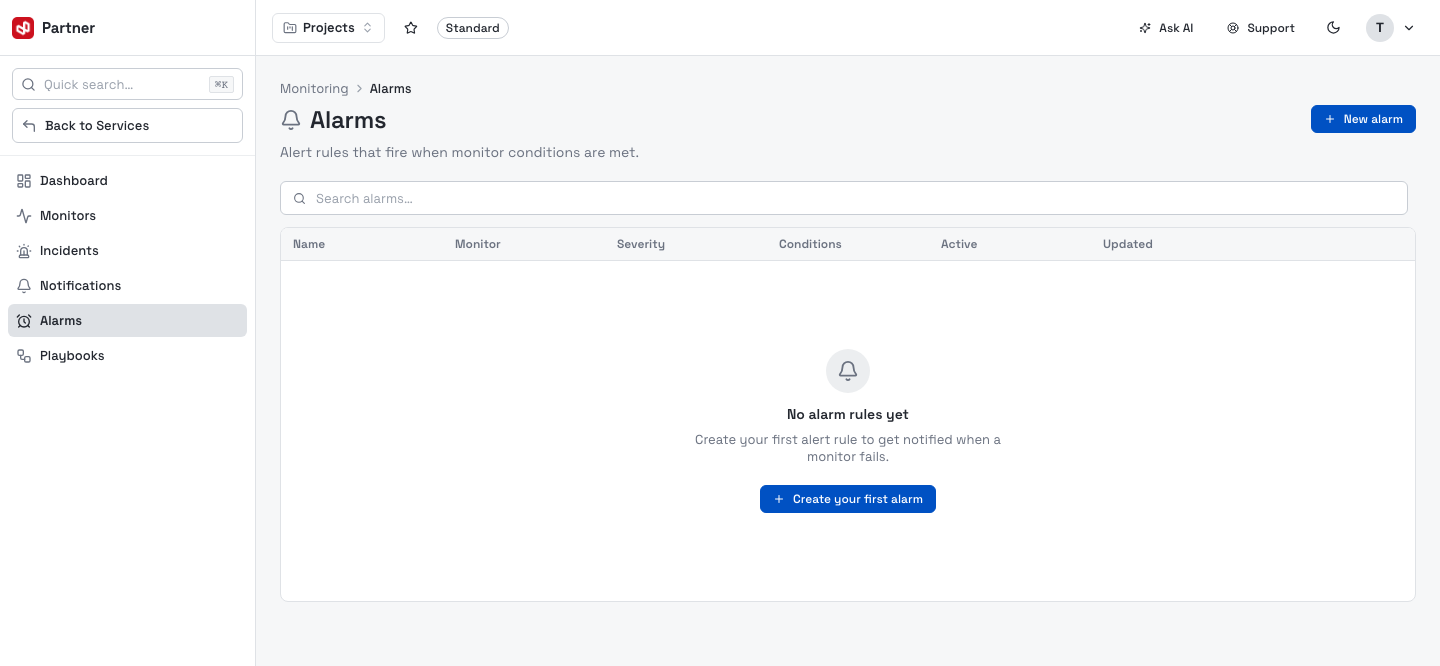
Task: Click the Monitoring breadcrumb link
Action: coord(314,89)
